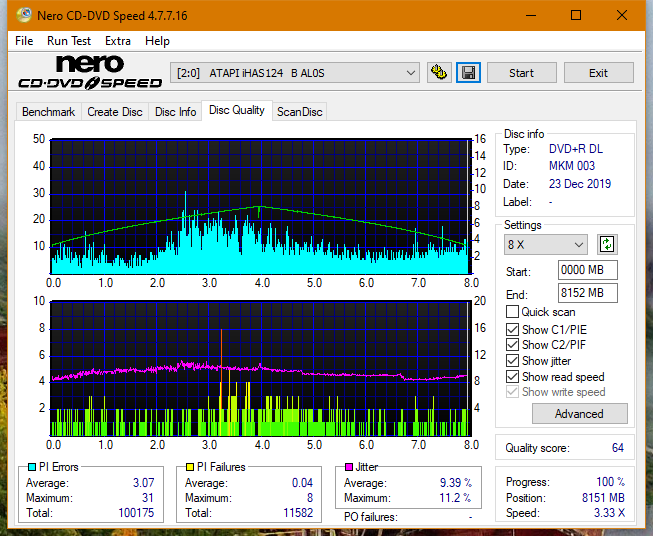This screenshot has height=536, width=653.
Task: Click the PO failures label
Action: [371, 517]
